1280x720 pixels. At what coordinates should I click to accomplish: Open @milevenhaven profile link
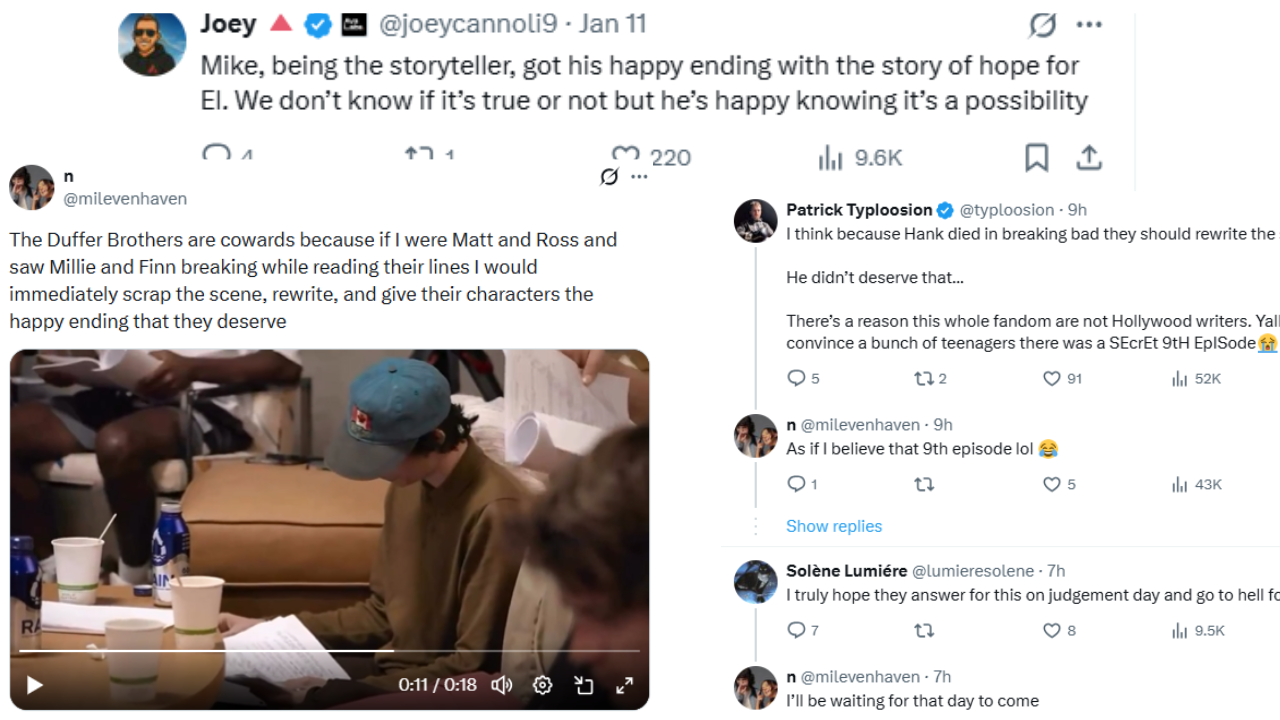125,198
